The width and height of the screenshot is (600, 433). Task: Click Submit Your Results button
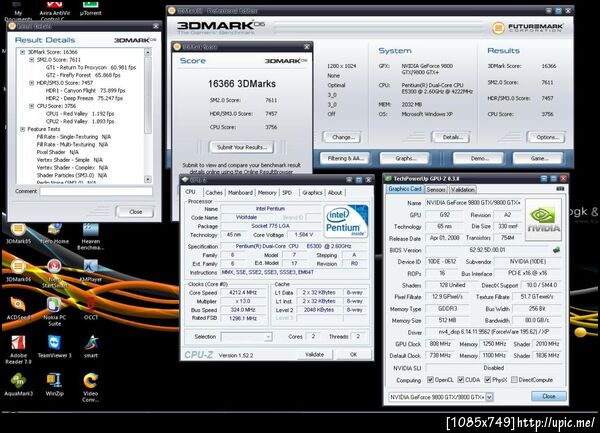click(241, 147)
